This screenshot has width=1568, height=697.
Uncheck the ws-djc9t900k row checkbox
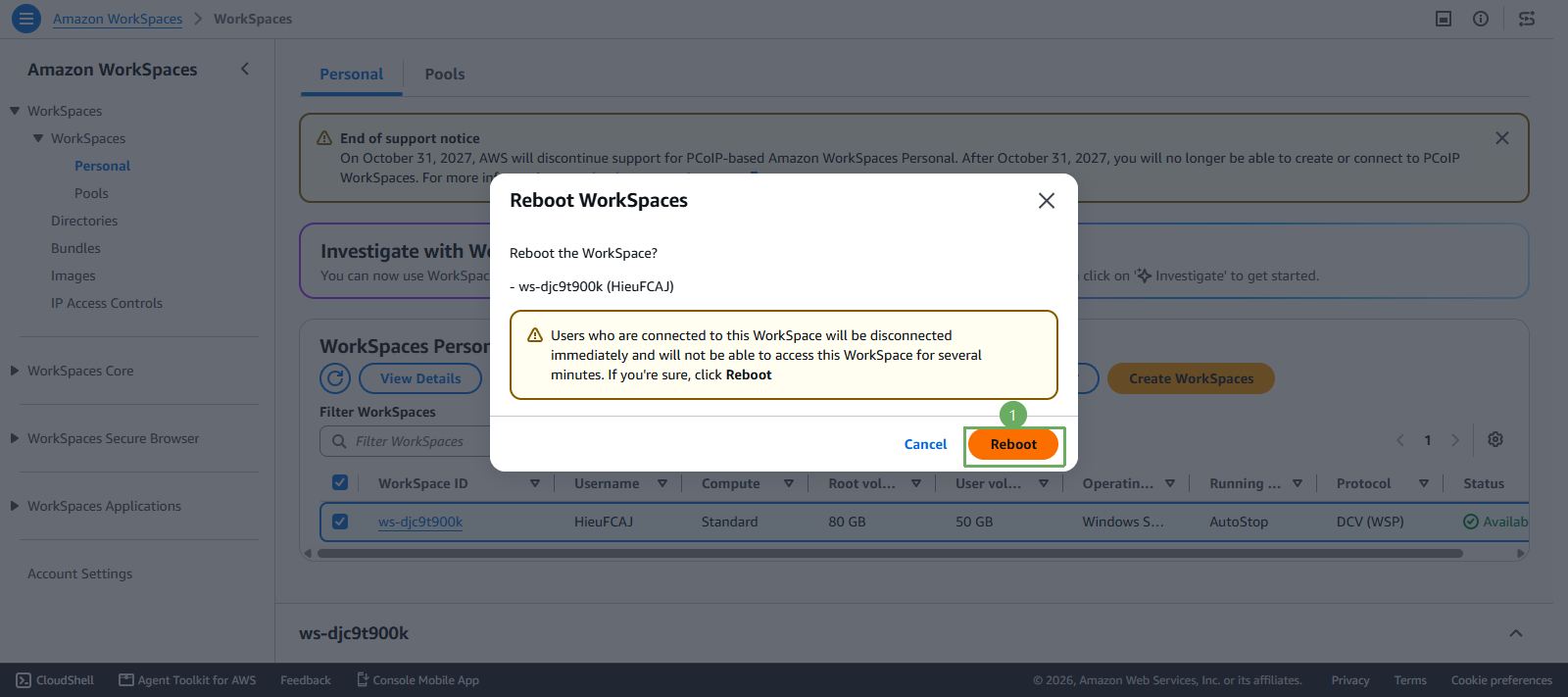(x=340, y=522)
